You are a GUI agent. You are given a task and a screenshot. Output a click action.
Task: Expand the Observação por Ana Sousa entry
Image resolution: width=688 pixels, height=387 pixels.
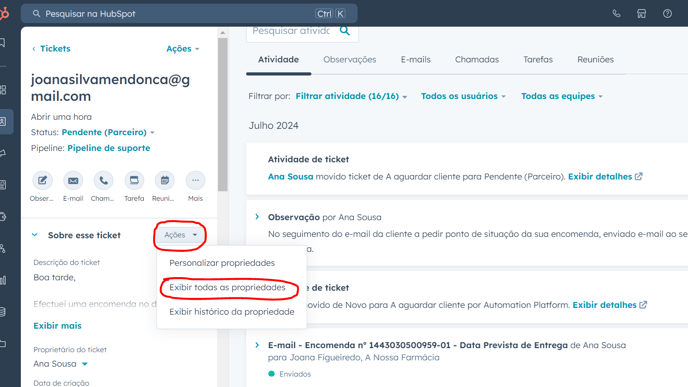coord(257,217)
